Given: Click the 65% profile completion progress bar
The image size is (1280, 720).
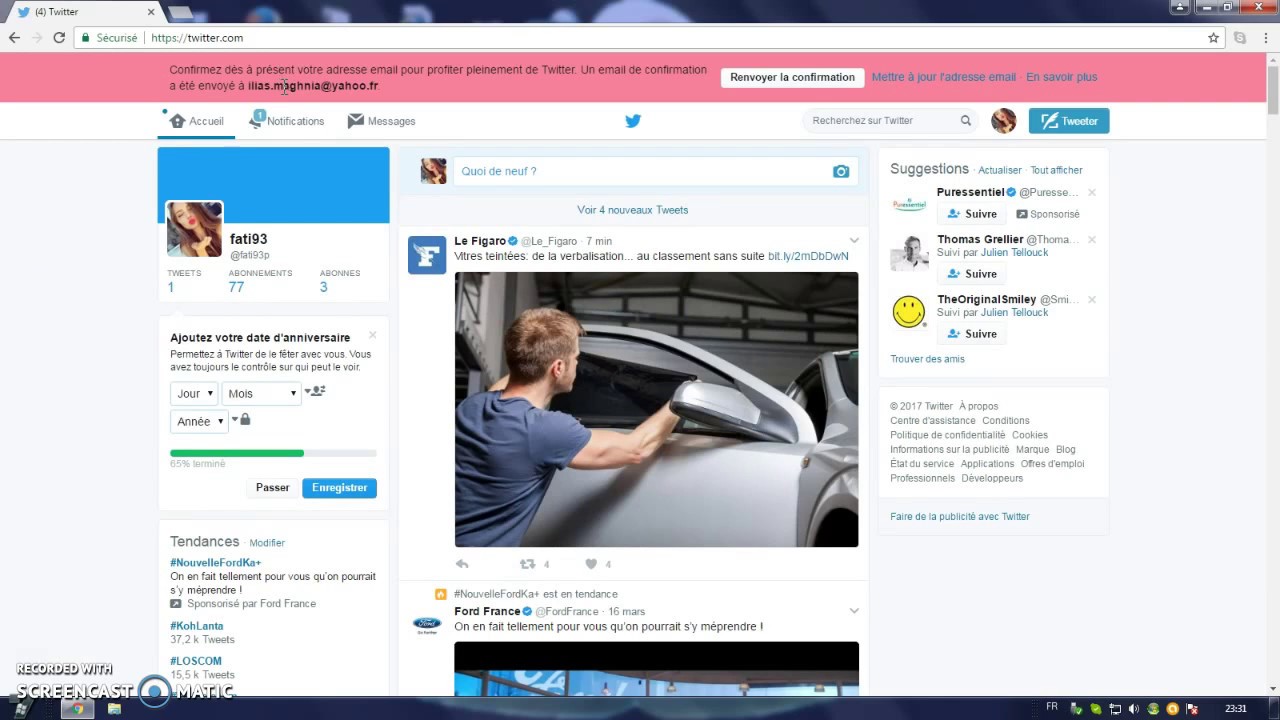Looking at the screenshot, I should (x=273, y=453).
